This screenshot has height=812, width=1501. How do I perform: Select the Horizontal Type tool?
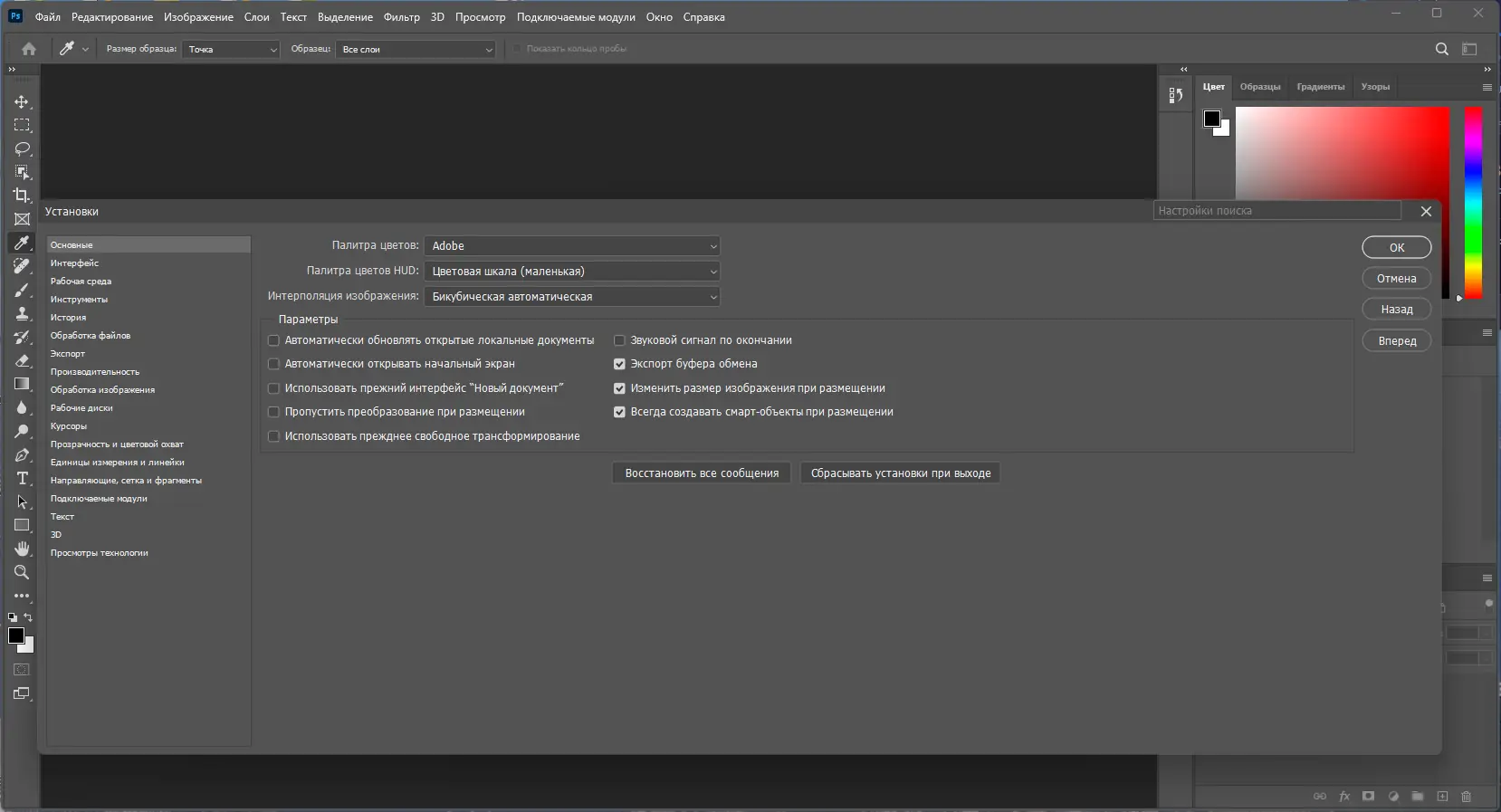click(22, 478)
